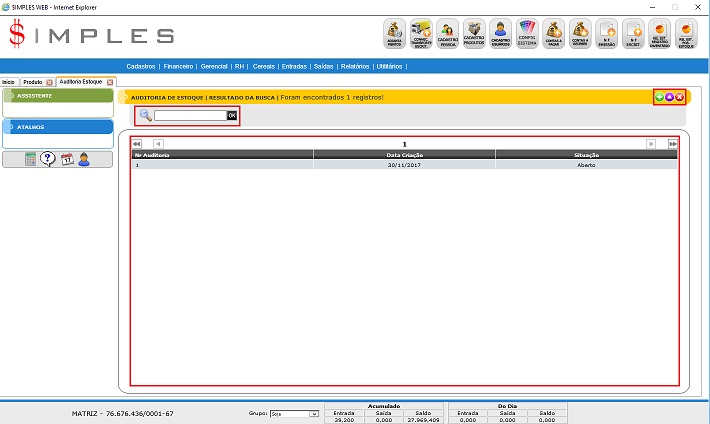Image resolution: width=710 pixels, height=424 pixels.
Task: Click the help question mark icon
Action: point(47,159)
